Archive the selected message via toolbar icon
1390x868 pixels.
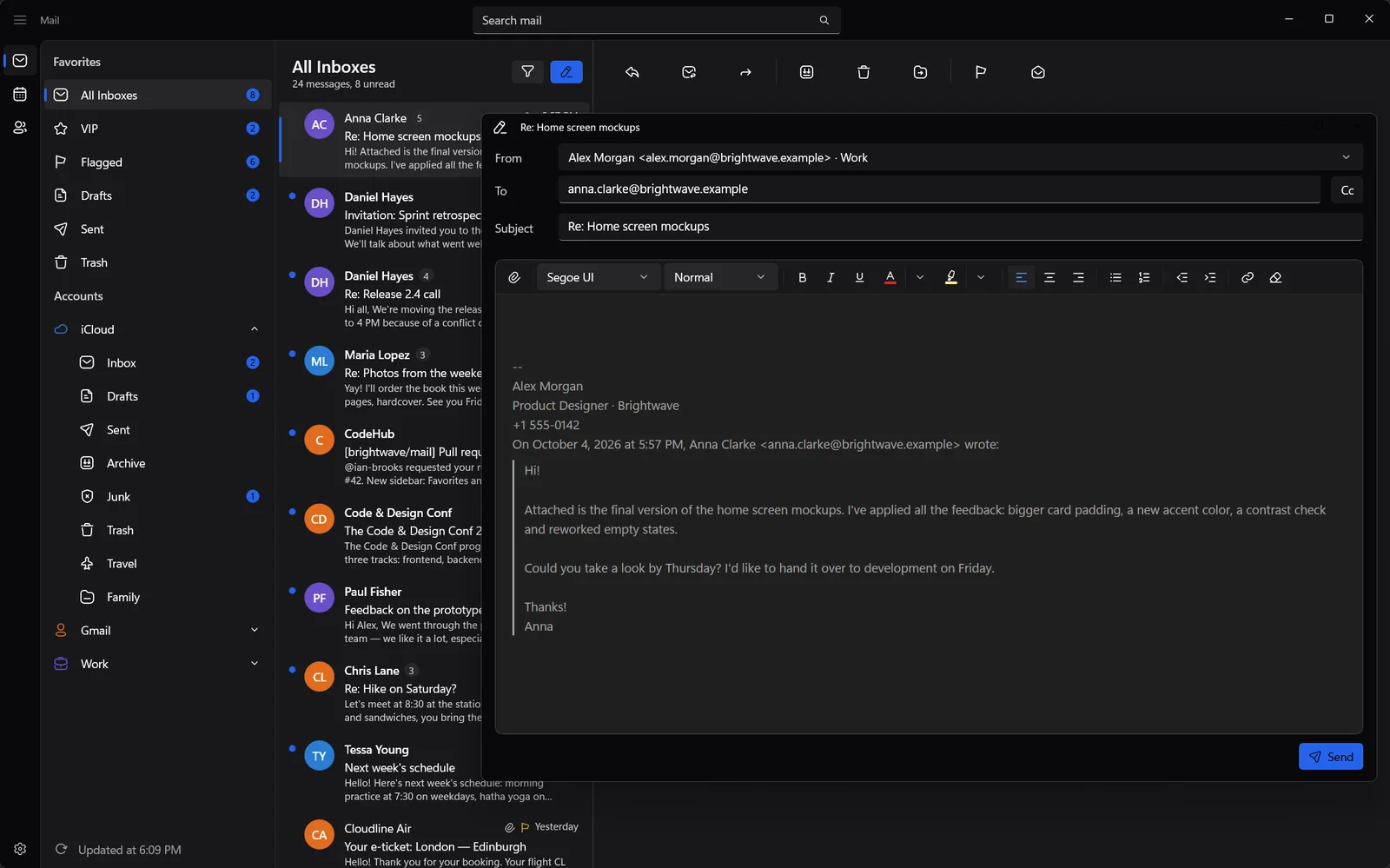(x=806, y=72)
